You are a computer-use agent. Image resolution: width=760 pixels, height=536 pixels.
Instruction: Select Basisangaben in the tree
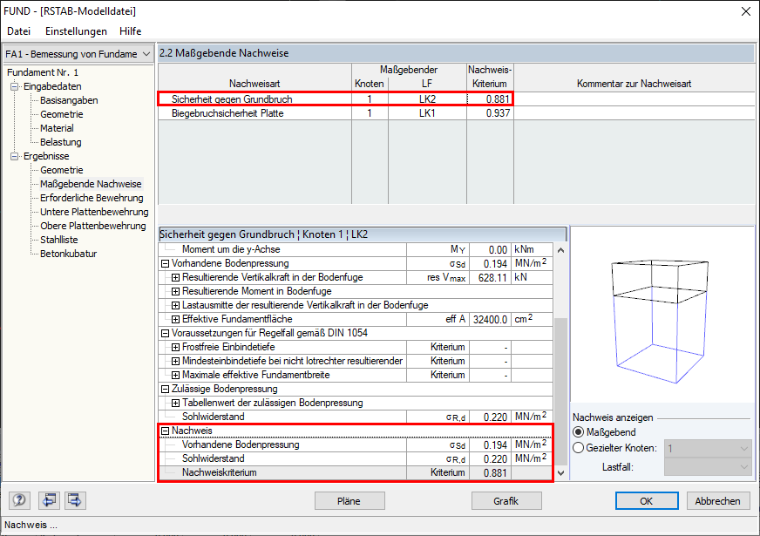coord(69,100)
